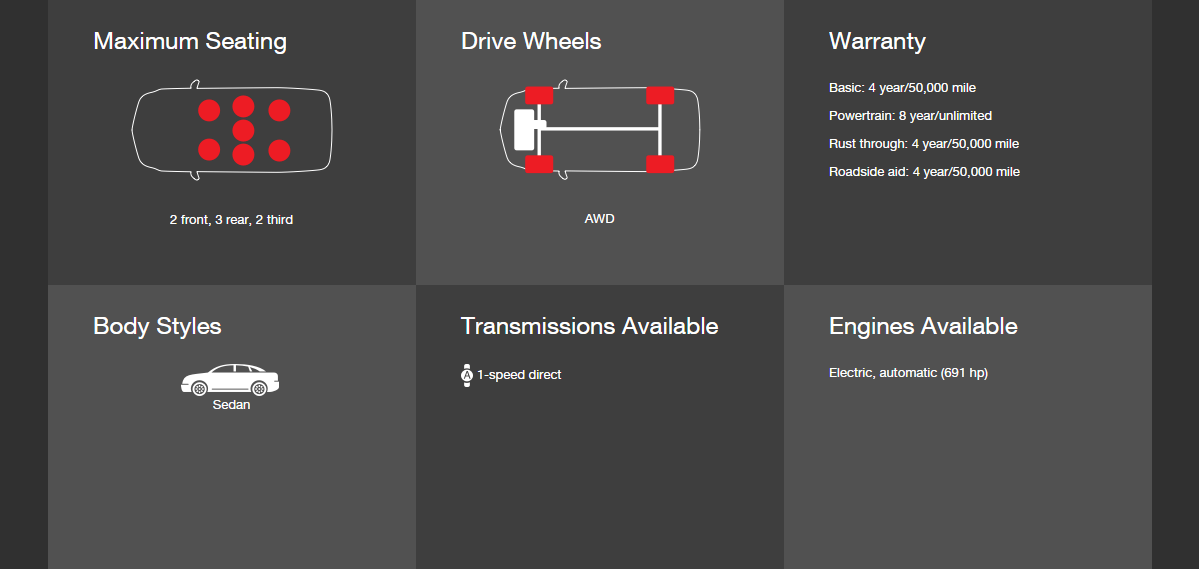Image resolution: width=1199 pixels, height=569 pixels.
Task: Click the AWD label under drivetrain diagram
Action: click(599, 219)
